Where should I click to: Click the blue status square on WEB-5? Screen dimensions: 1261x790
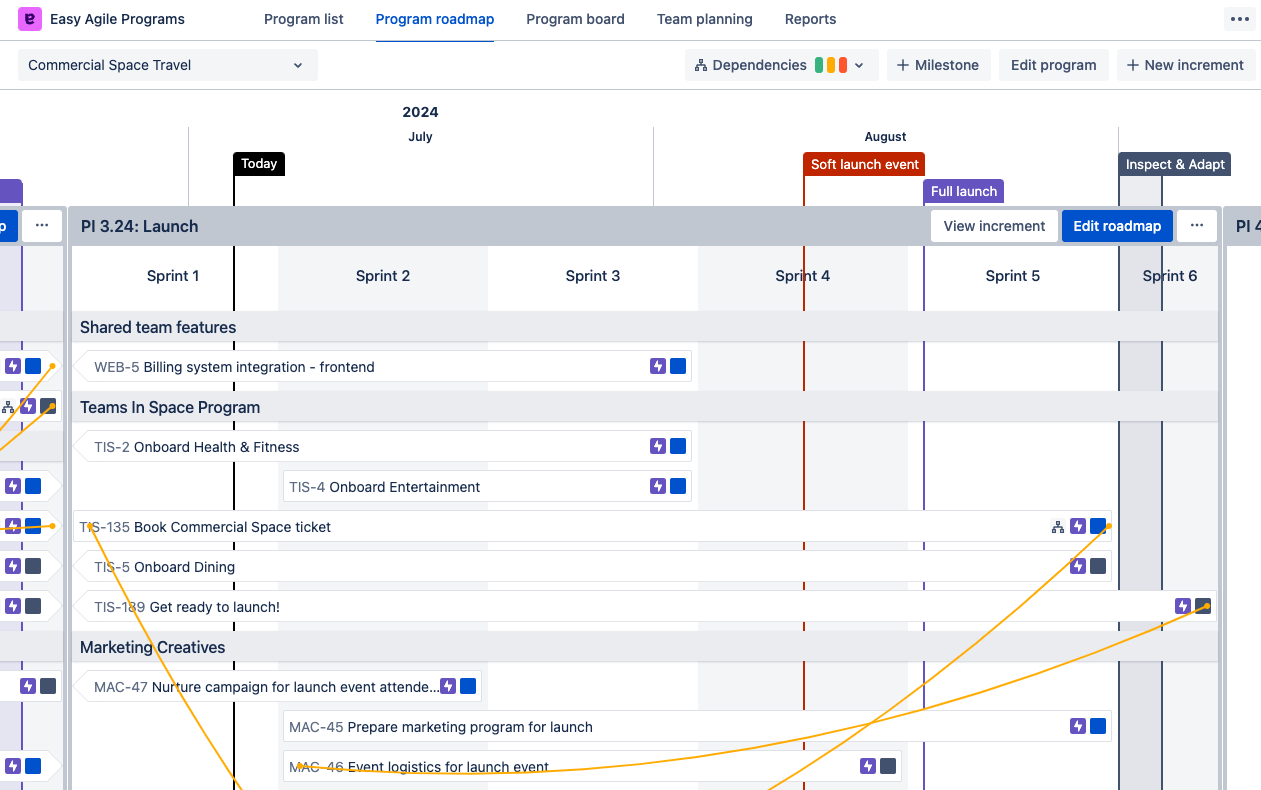678,367
